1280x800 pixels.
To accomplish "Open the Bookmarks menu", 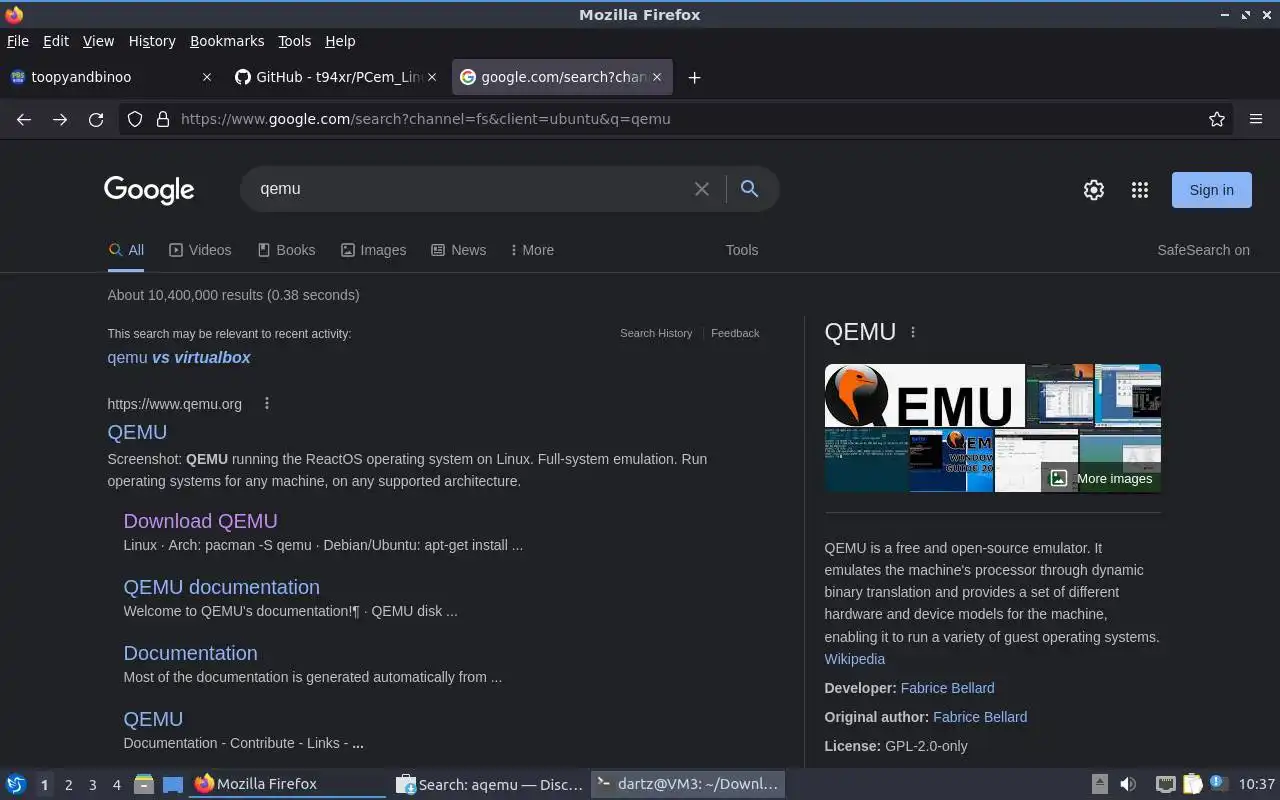I will click(227, 41).
